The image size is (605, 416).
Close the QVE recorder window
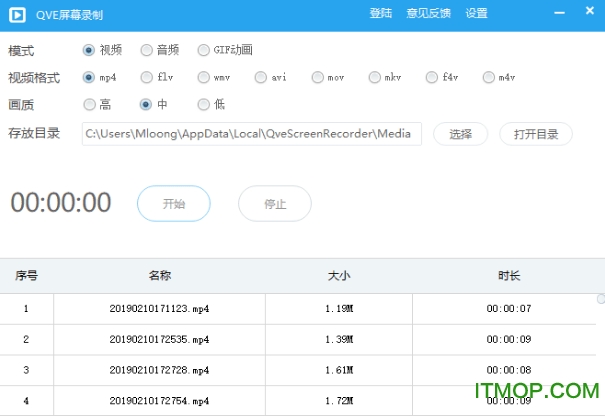click(x=589, y=13)
